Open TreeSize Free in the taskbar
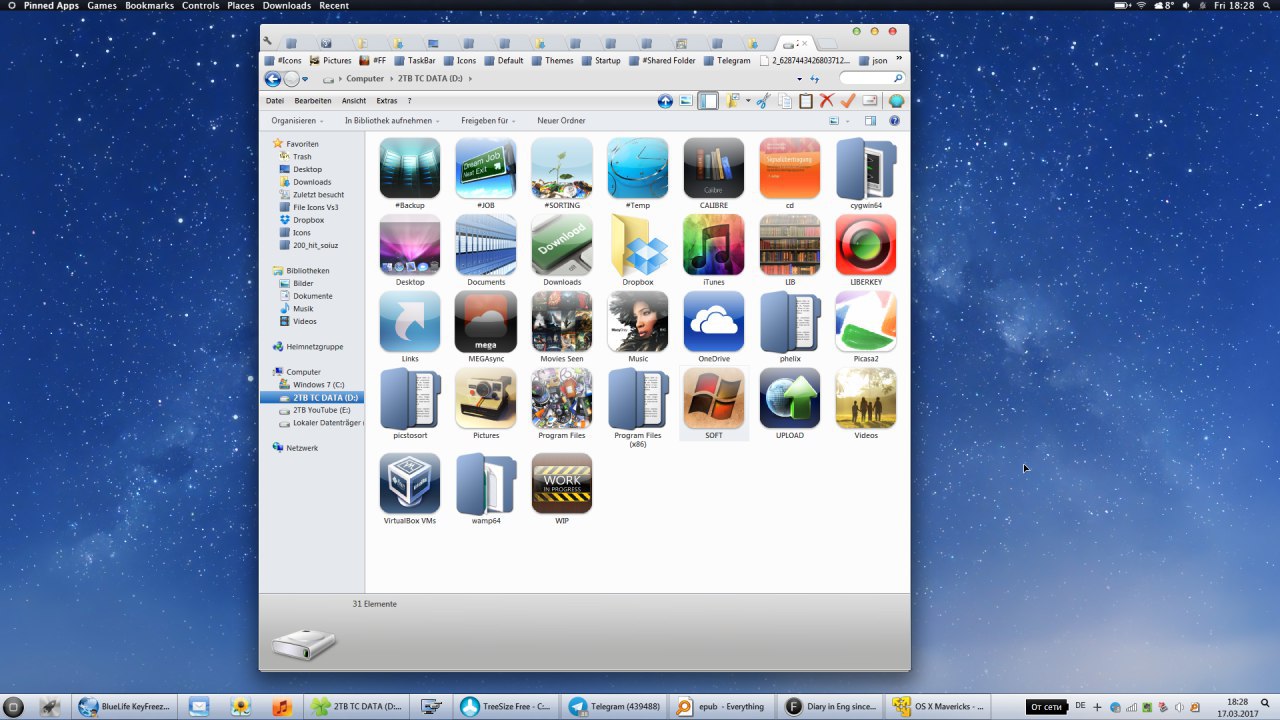 coord(504,706)
